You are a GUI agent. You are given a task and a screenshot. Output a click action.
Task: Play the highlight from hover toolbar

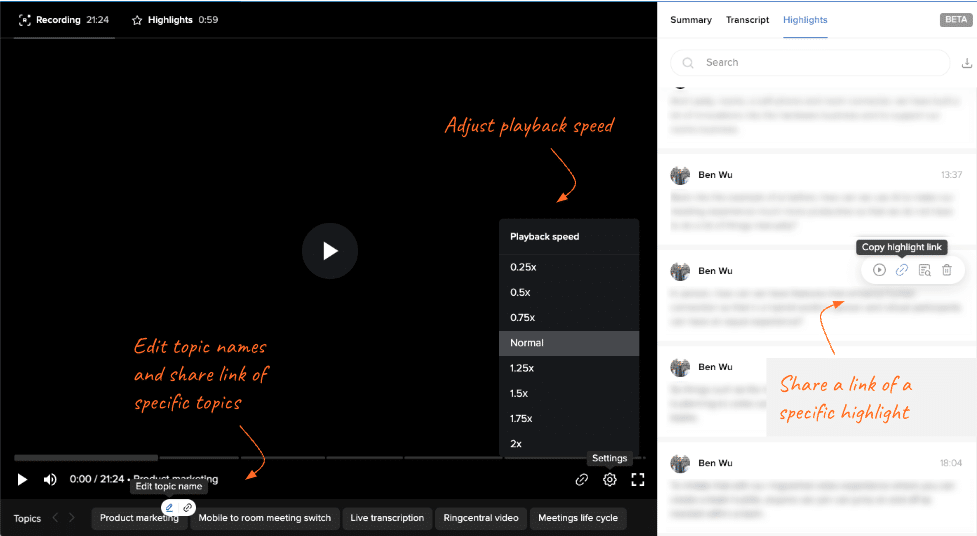click(x=879, y=270)
